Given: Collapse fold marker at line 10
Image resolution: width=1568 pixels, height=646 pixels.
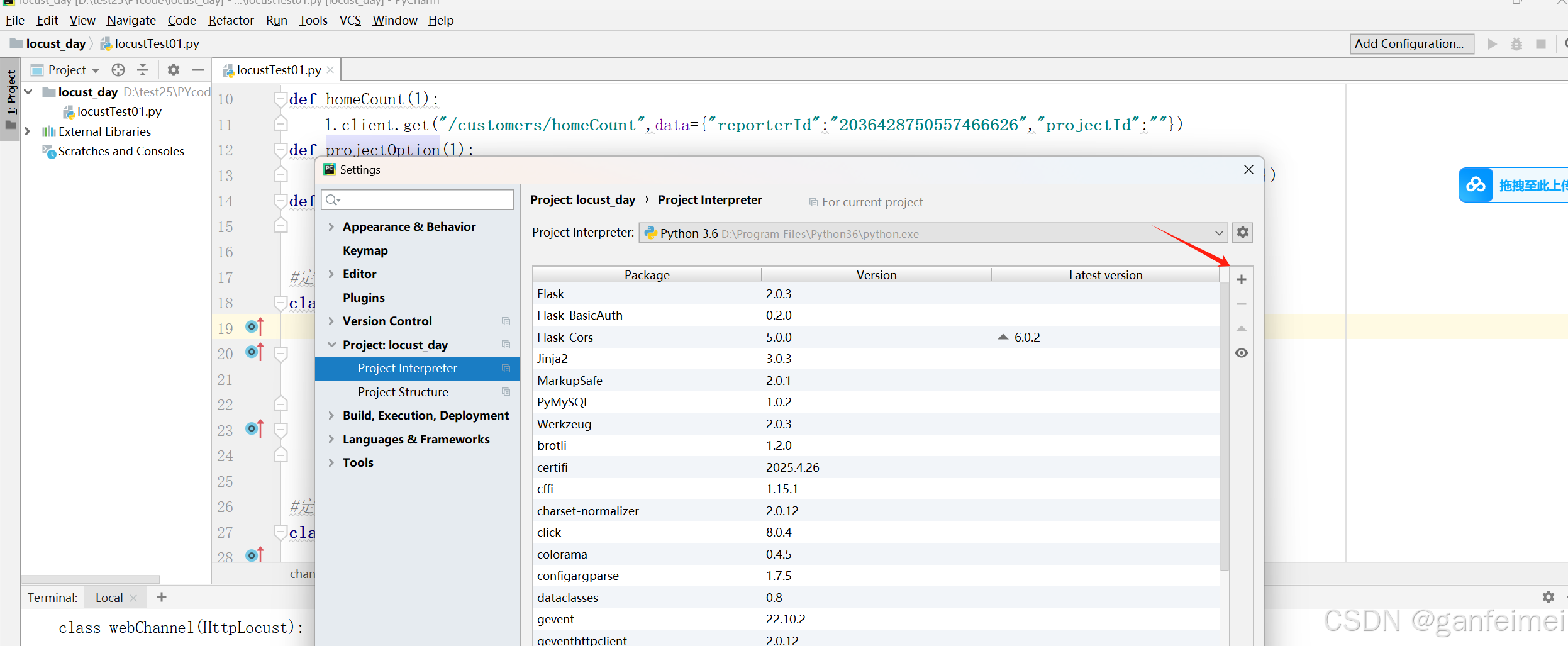Looking at the screenshot, I should coord(281,99).
